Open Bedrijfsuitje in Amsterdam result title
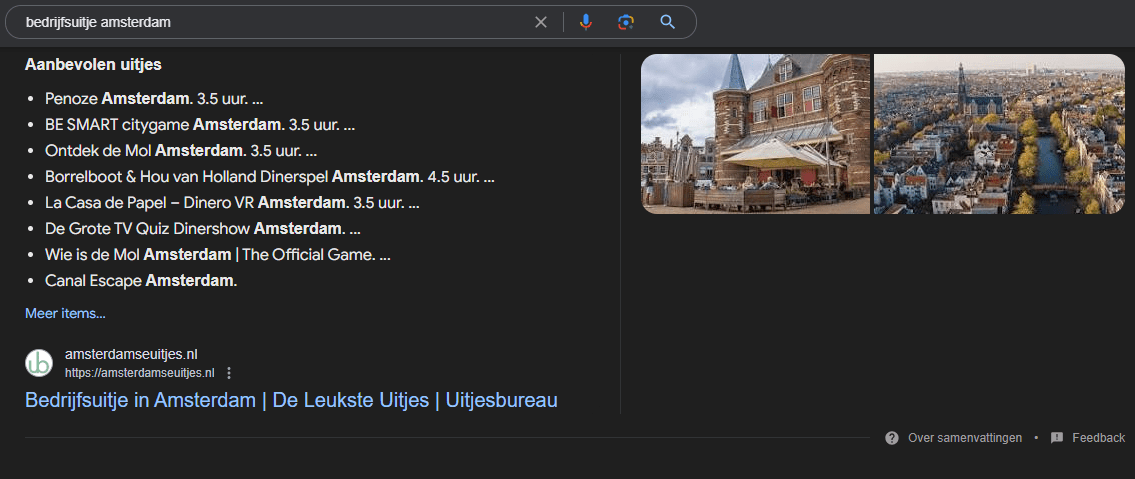 click(291, 400)
